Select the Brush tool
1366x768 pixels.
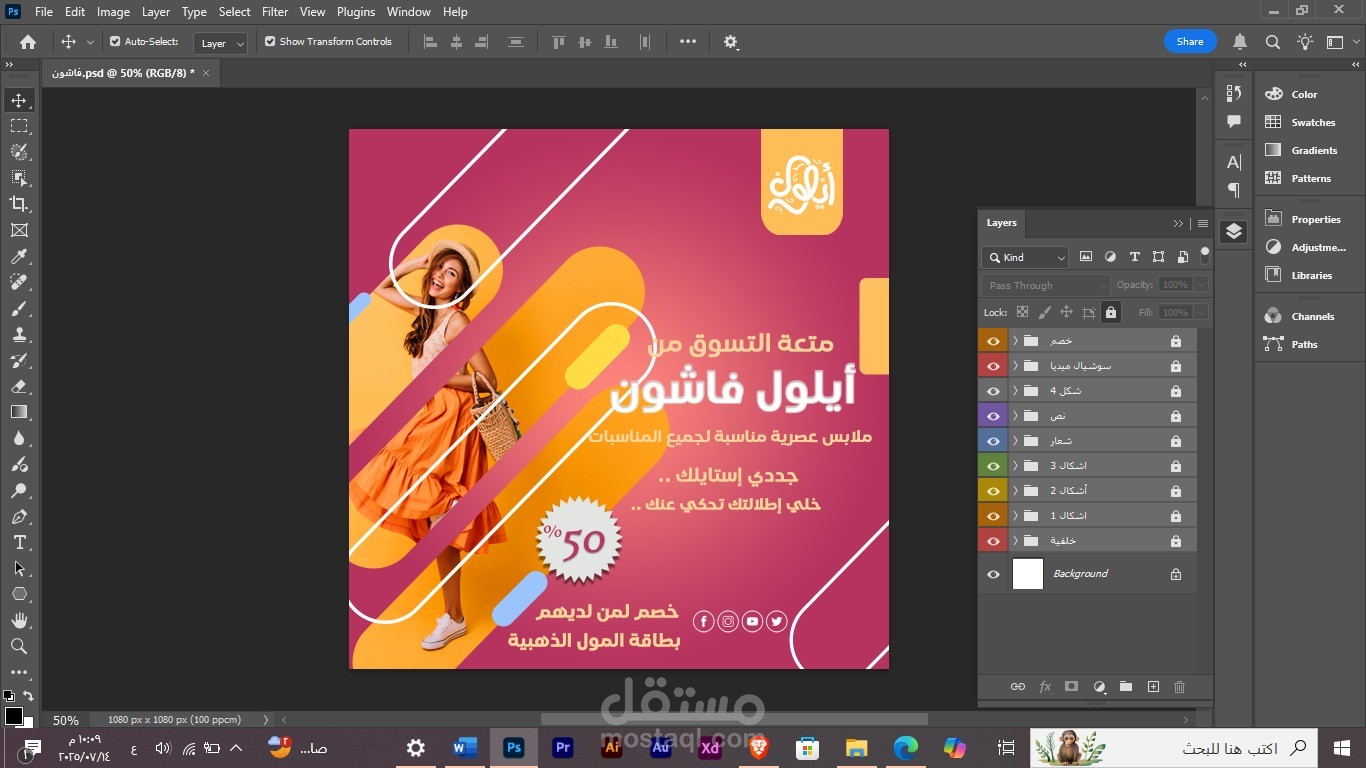pyautogui.click(x=19, y=309)
